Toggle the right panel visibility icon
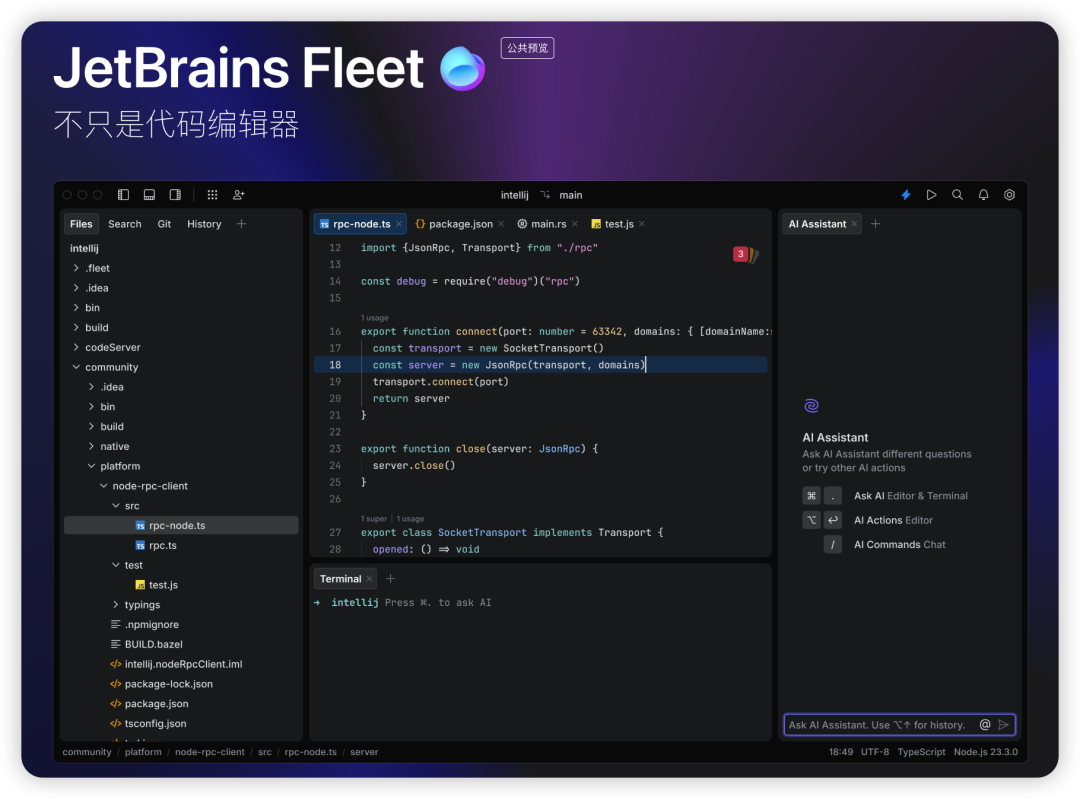1080x799 pixels. click(175, 194)
